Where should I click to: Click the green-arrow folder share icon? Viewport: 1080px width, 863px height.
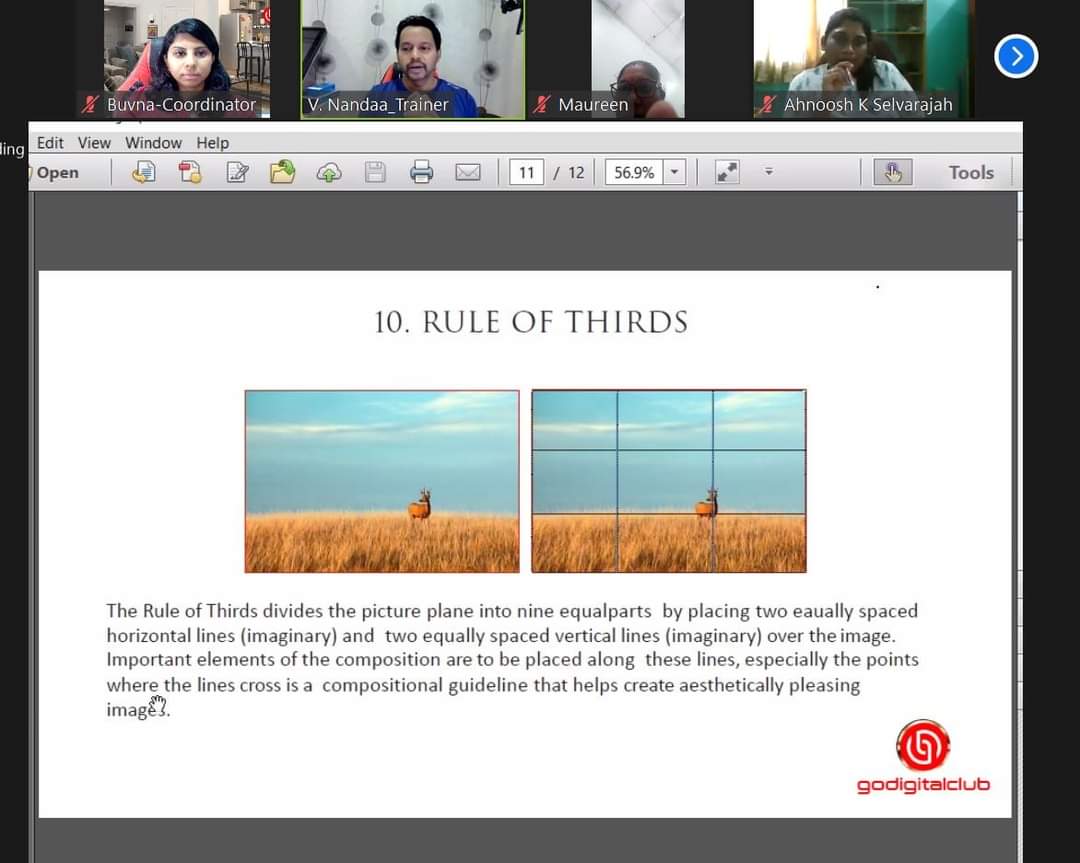tap(282, 172)
